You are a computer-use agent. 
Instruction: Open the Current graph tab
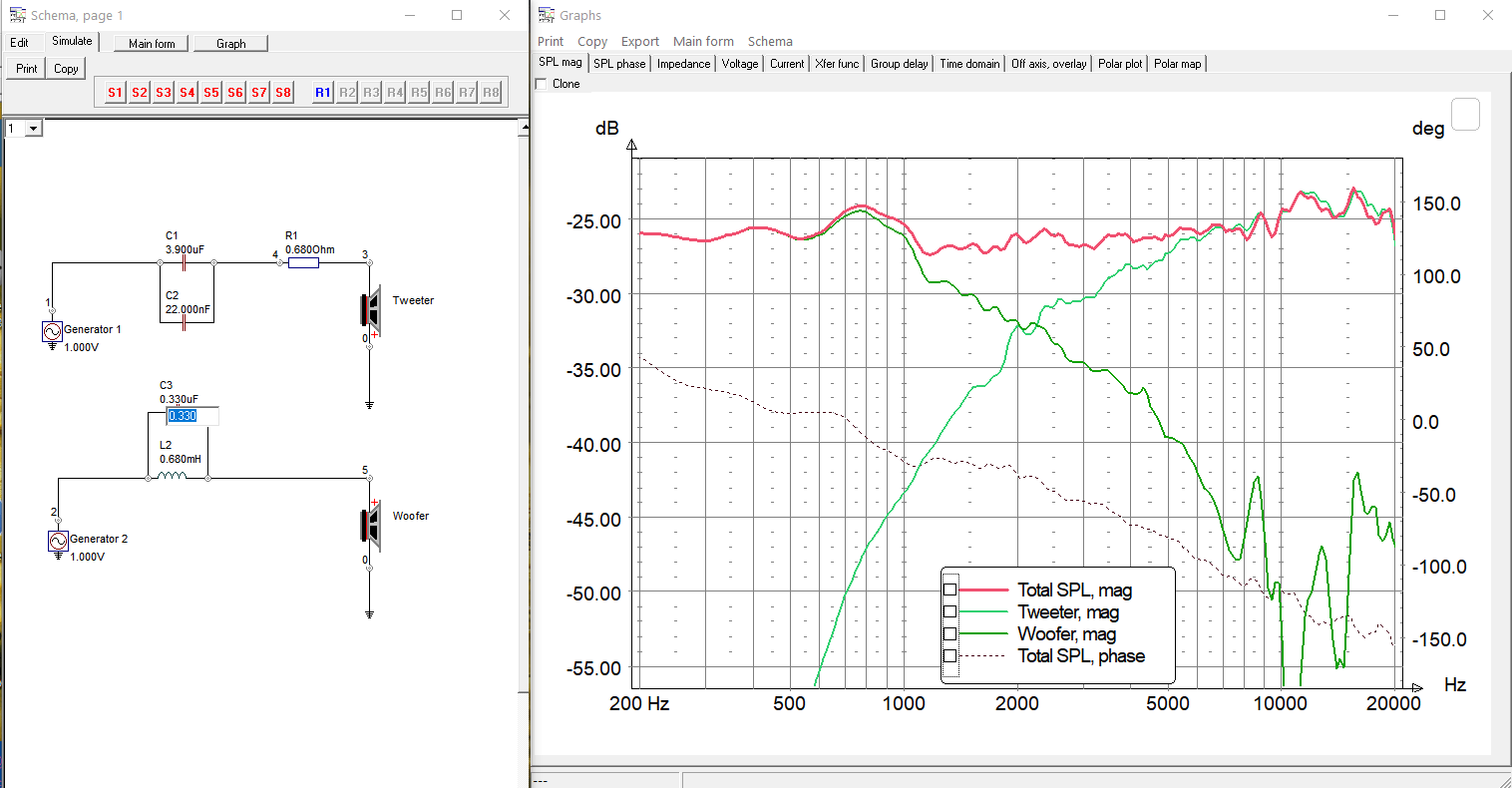pos(787,64)
